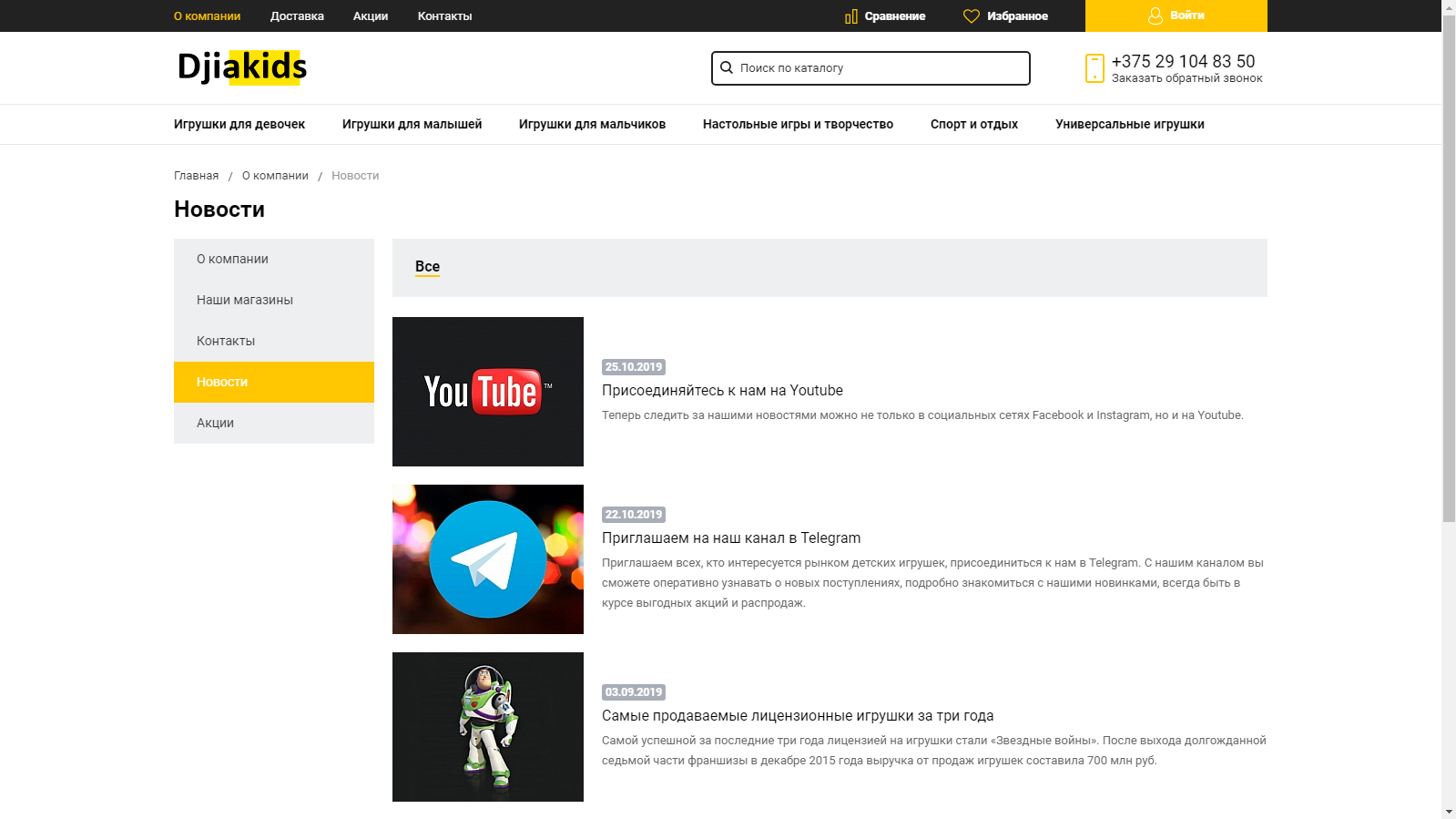This screenshot has height=819, width=1456.
Task: Open Универсальные игрушки category
Action: (x=1130, y=125)
